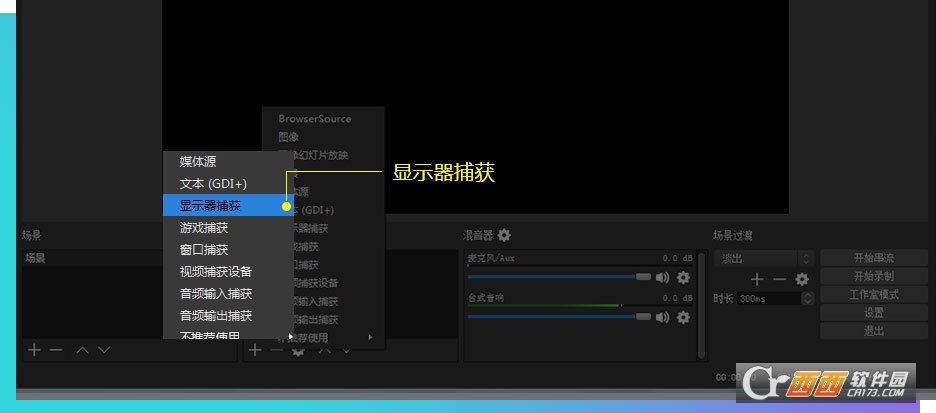The width and height of the screenshot is (936, 413).
Task: Remove selected scene with minus icon
Action: pos(56,350)
